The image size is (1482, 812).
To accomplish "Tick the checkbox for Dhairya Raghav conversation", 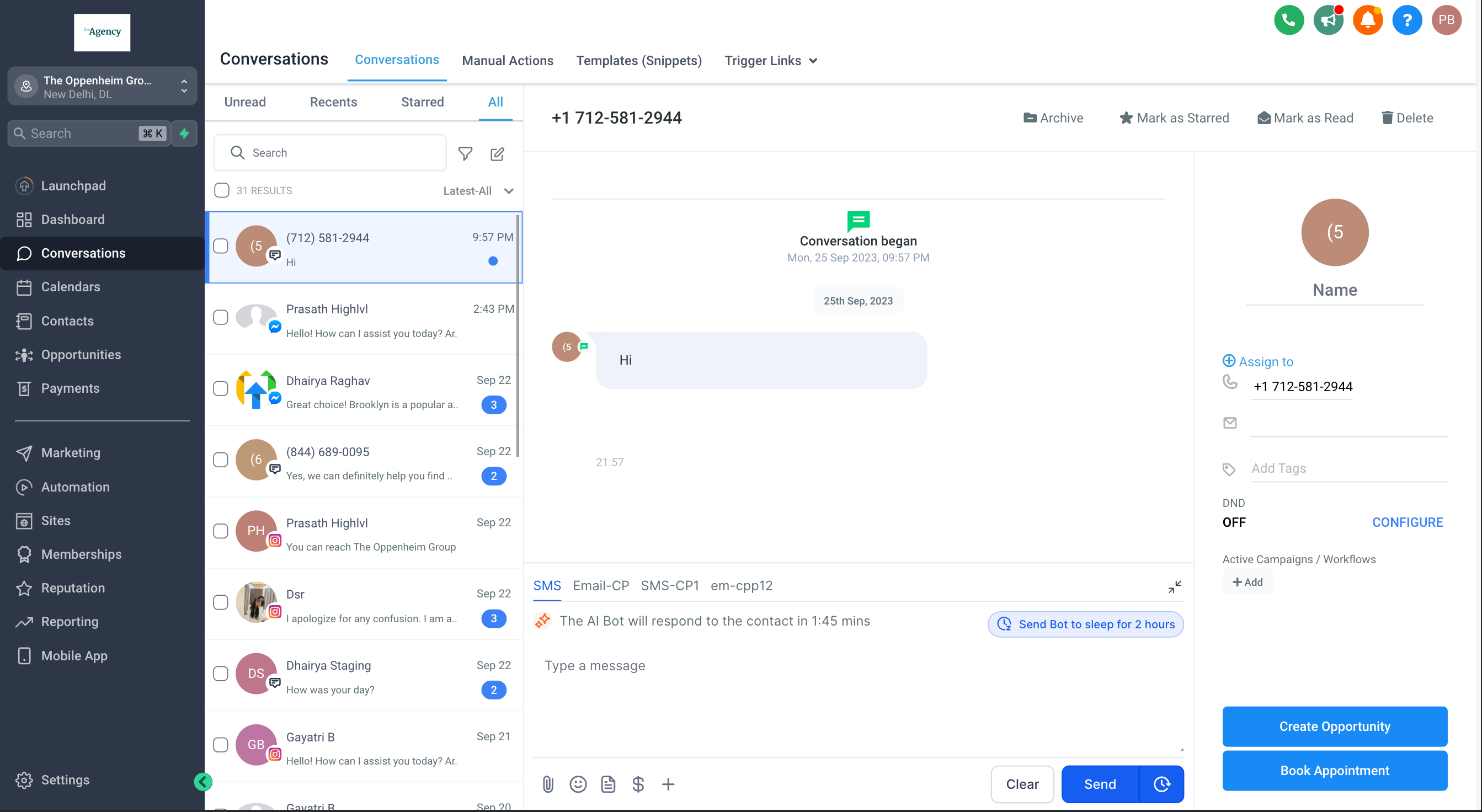I will (x=220, y=389).
